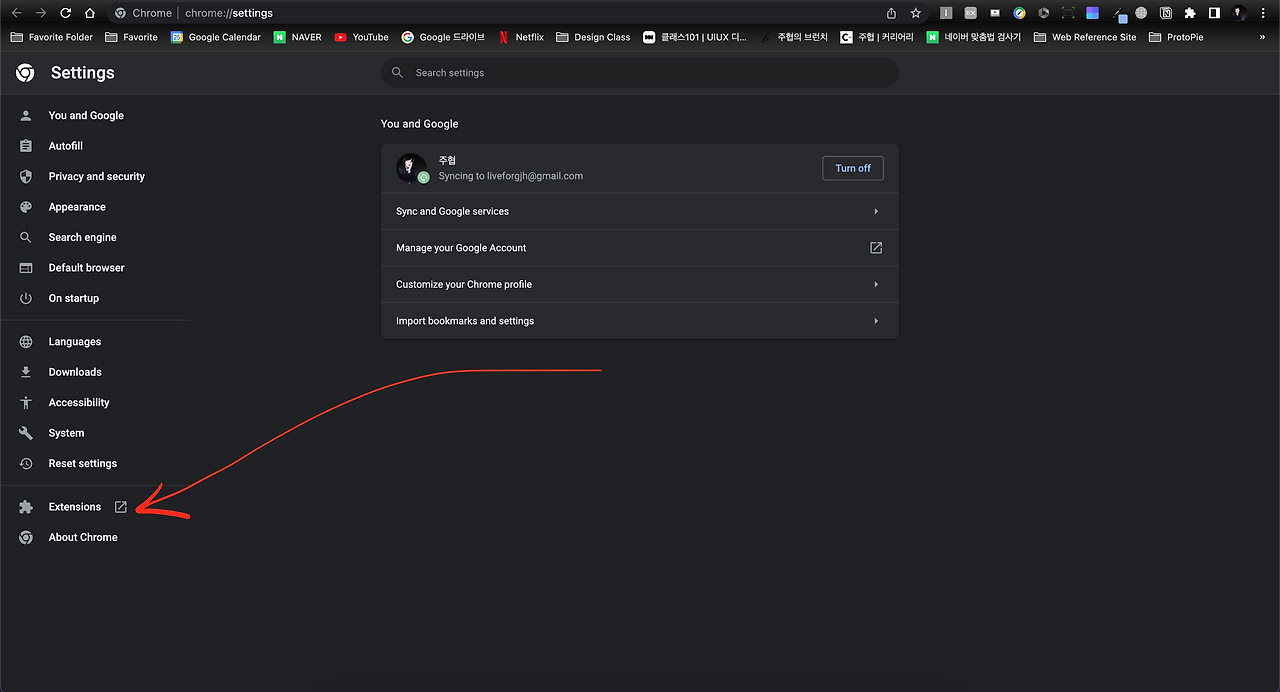
Task: Open the YouTube bookmark
Action: tap(362, 37)
